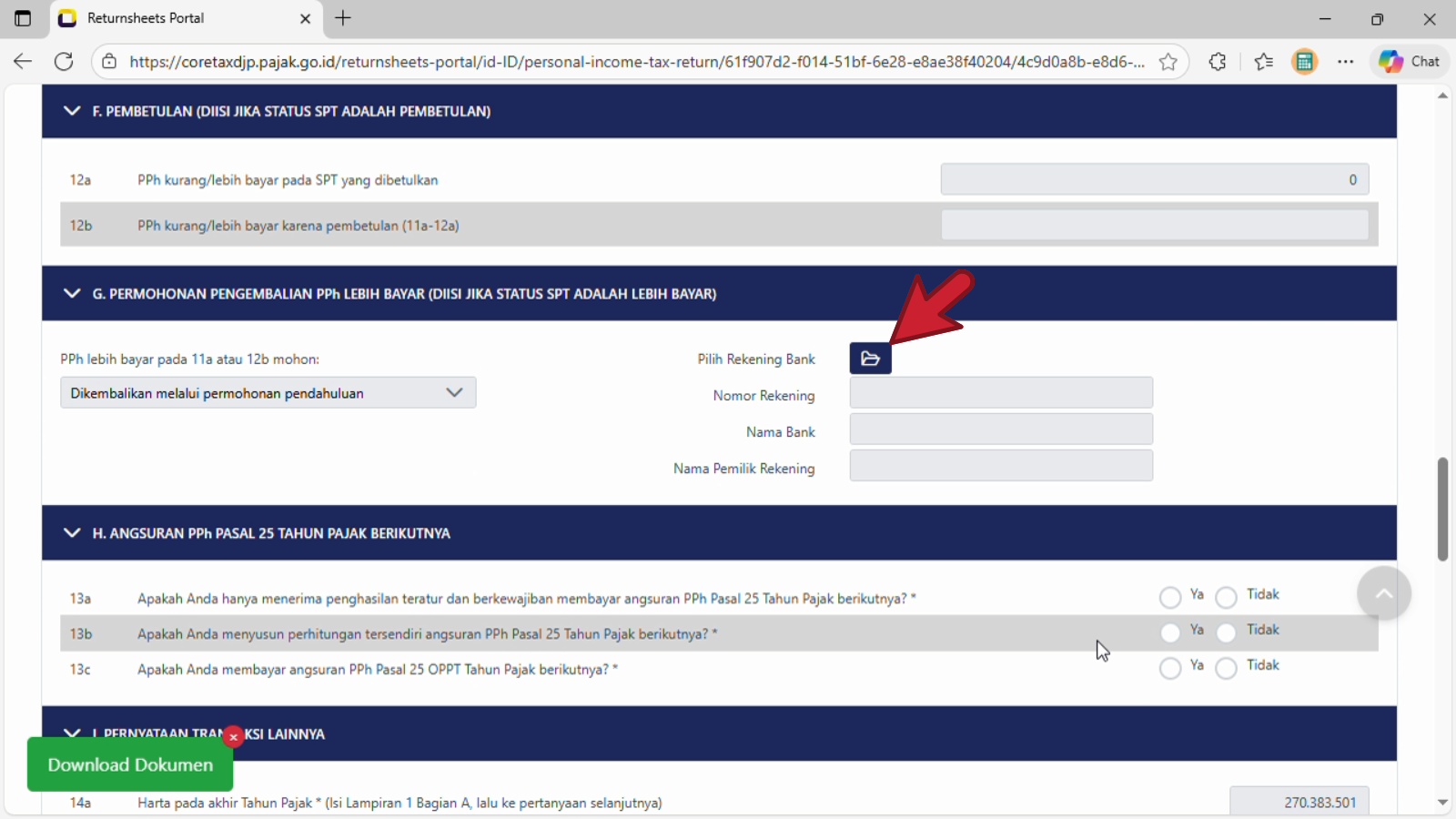Image resolution: width=1456 pixels, height=819 pixels.
Task: Open the favorites list icon
Action: 1263,62
